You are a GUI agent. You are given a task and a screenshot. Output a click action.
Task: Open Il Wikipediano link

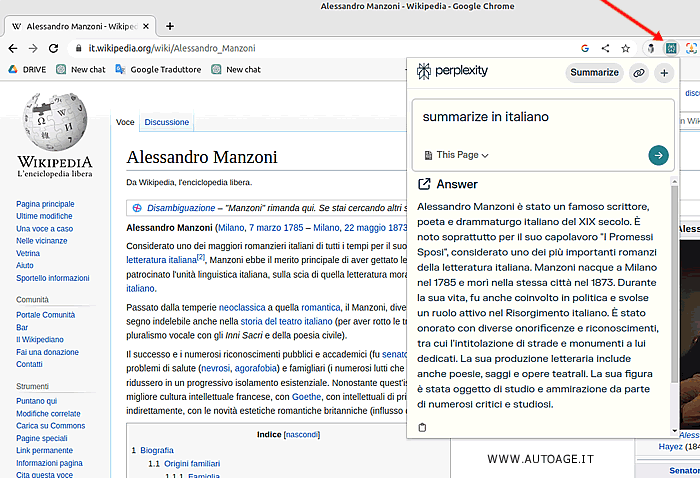click(40, 339)
